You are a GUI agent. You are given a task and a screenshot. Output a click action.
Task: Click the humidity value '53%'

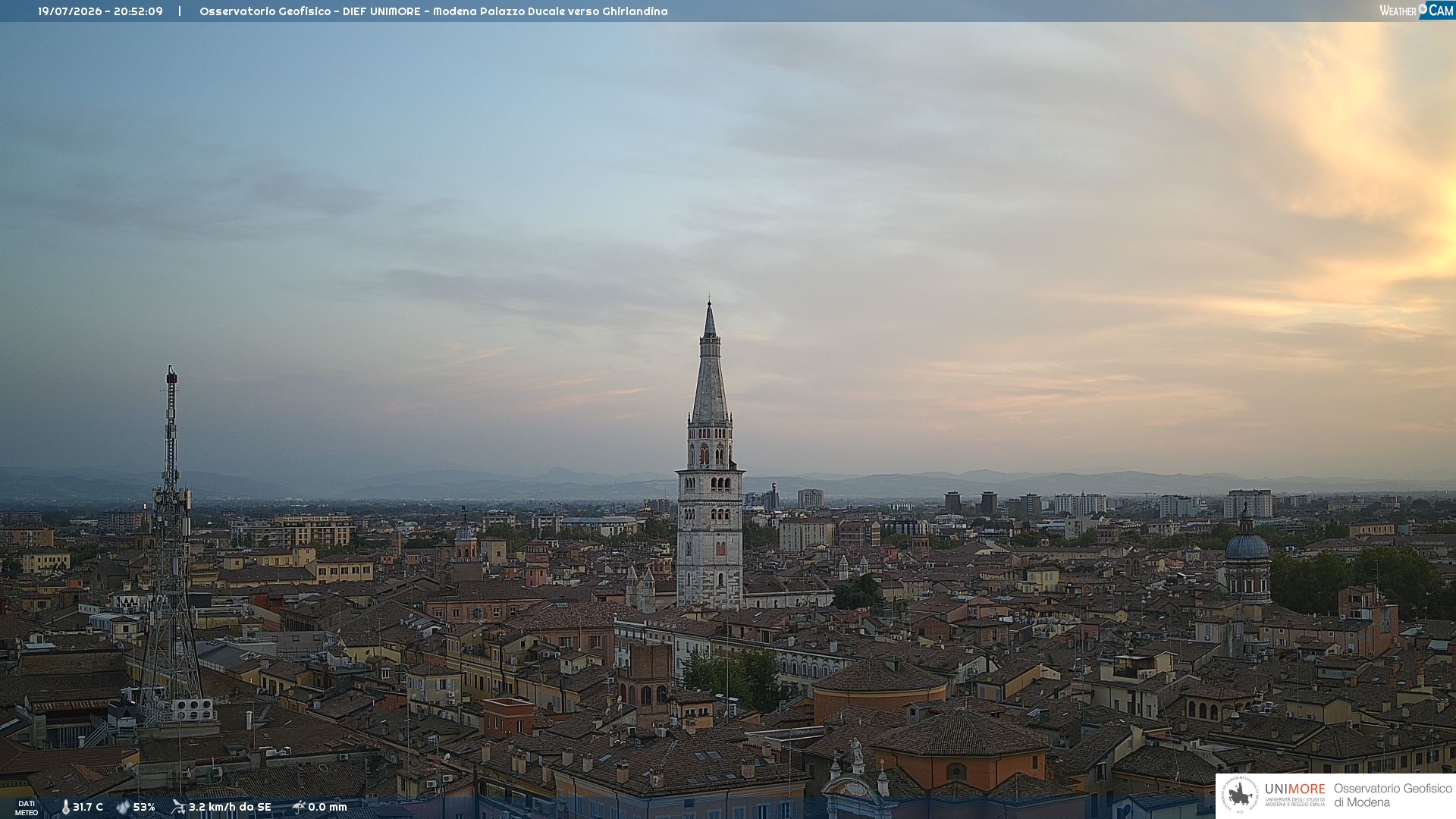[144, 808]
